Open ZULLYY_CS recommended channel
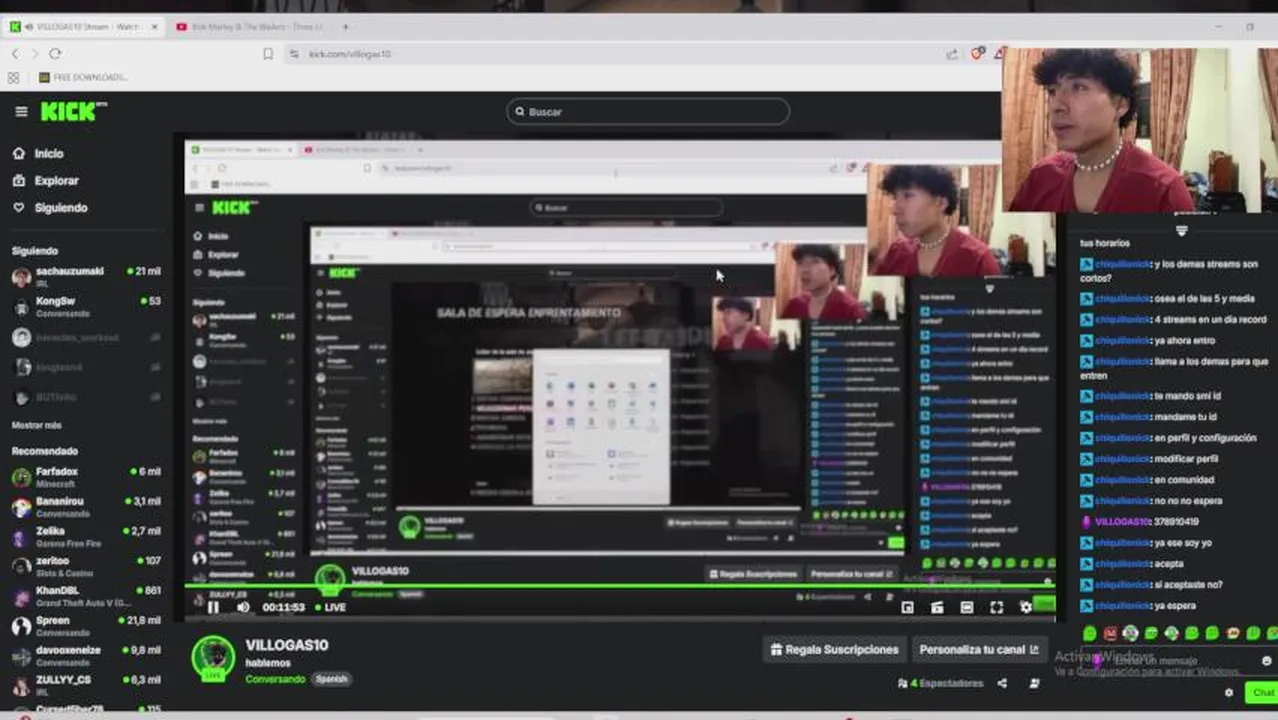Screen dimensions: 1278x720 86,684
